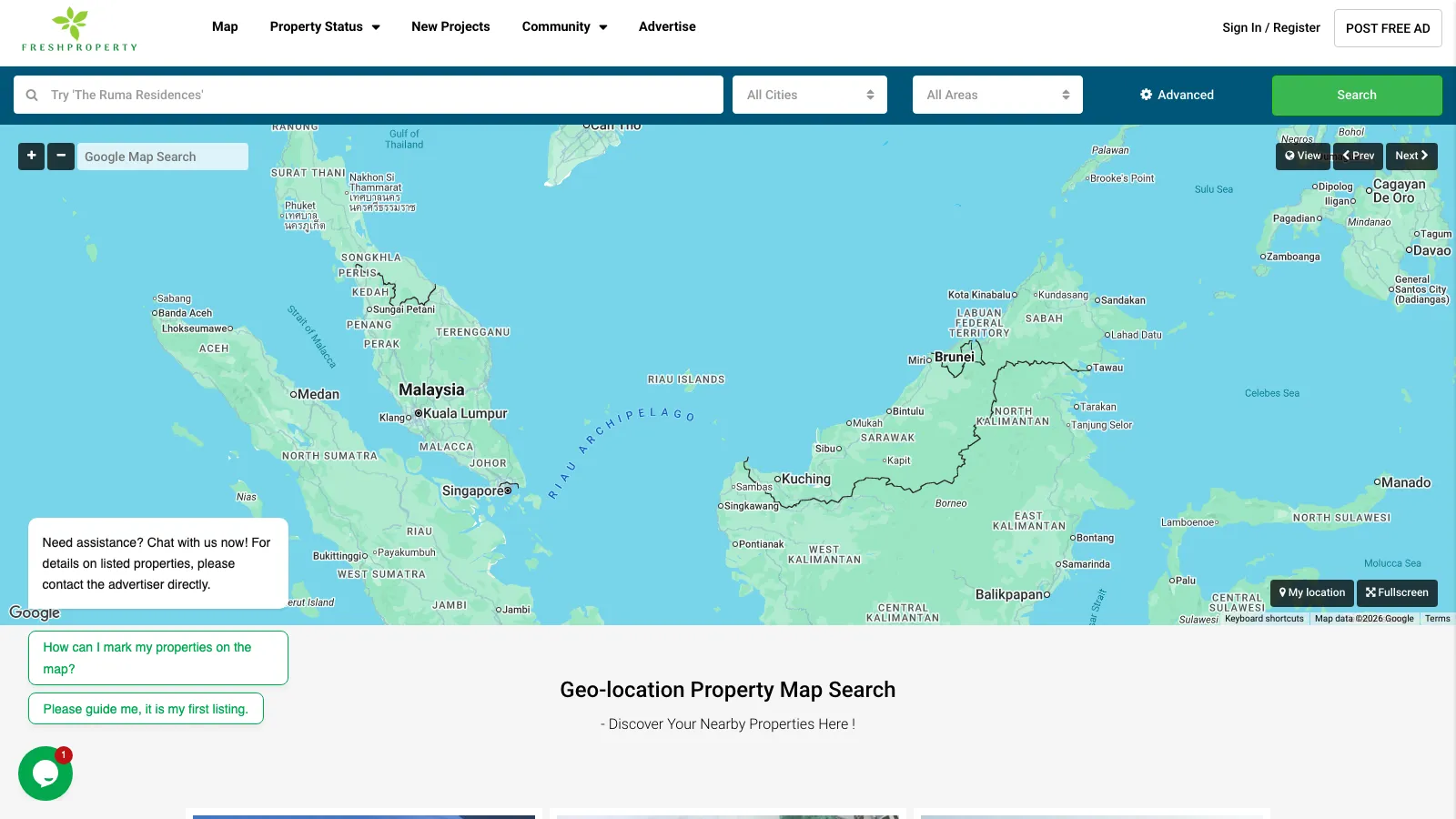This screenshot has width=1456, height=819.
Task: Click Sign In / Register
Action: (x=1271, y=27)
